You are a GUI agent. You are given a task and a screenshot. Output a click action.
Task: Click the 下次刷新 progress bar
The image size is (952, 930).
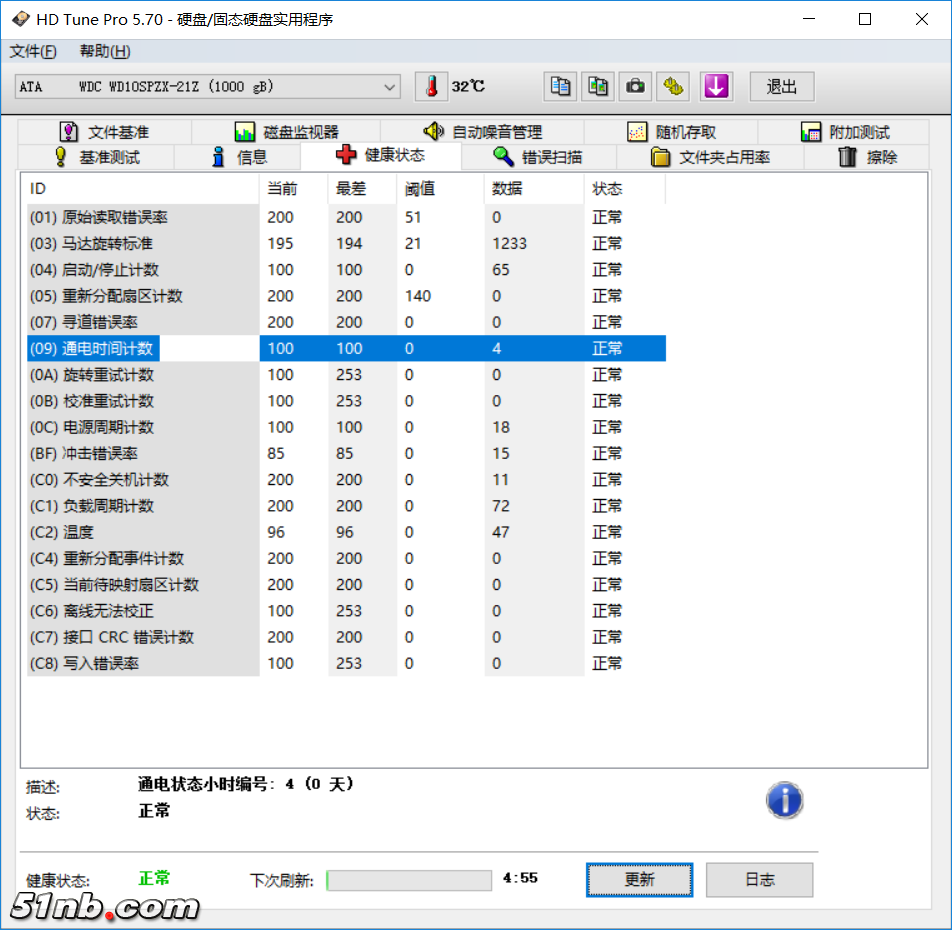coord(409,880)
